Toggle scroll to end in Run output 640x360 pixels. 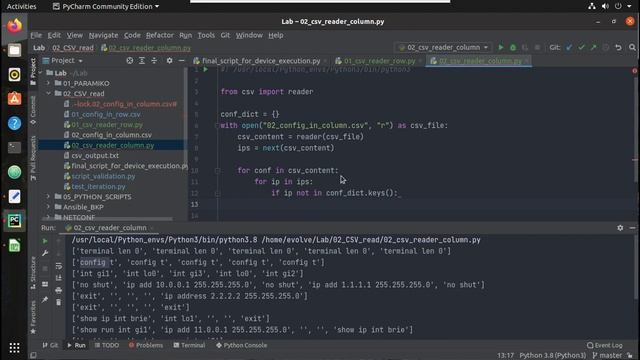(x=59, y=278)
